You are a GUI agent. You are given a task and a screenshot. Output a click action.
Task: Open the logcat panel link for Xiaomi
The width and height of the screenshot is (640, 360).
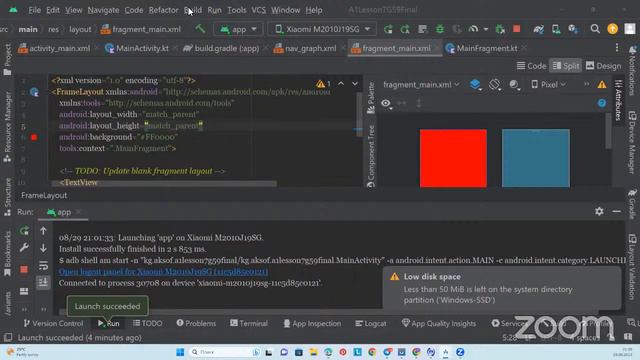[163, 271]
